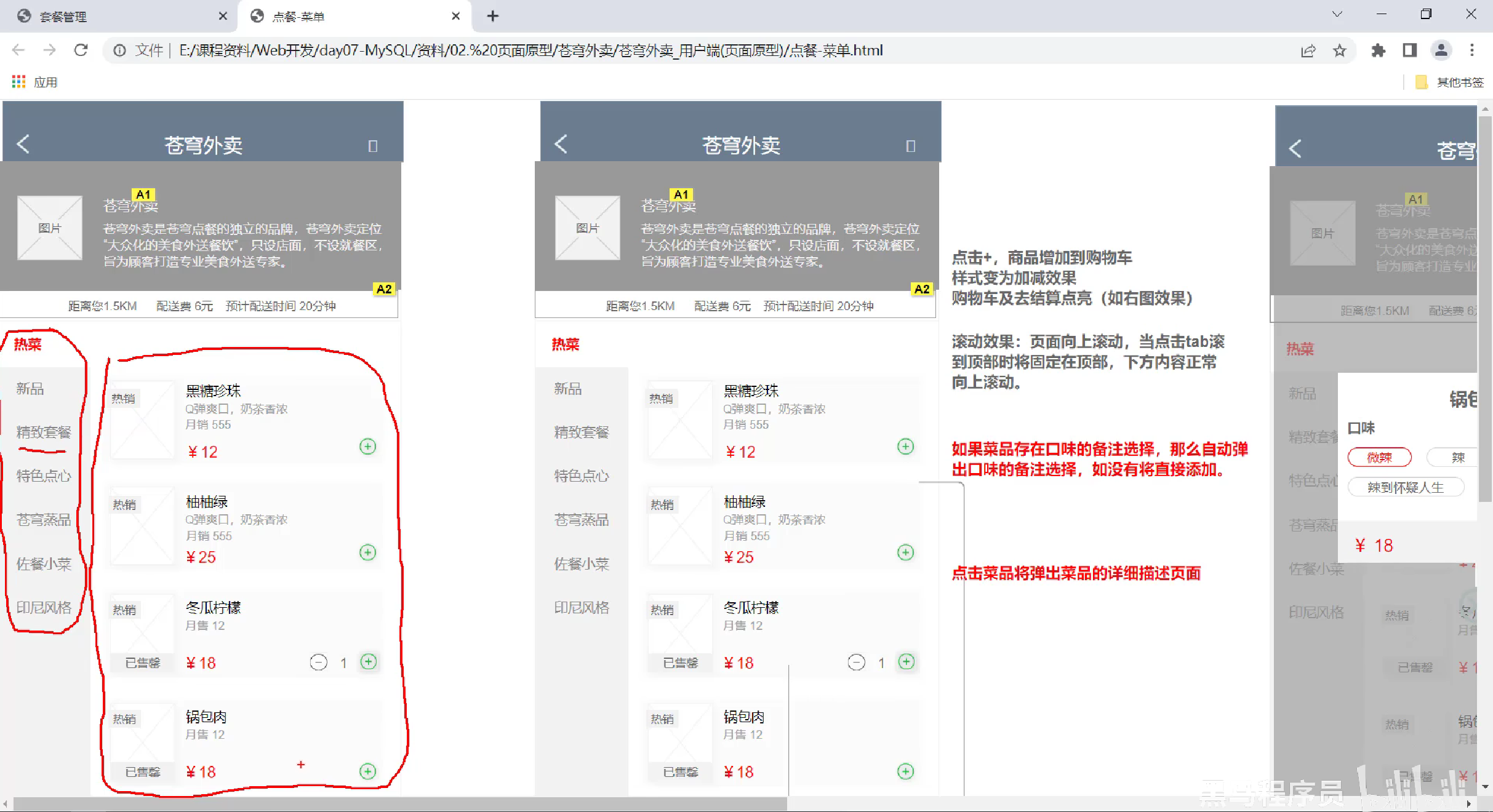Add 黑糖珍珠 with plus icon in first menu
1493x812 pixels.
click(x=367, y=447)
